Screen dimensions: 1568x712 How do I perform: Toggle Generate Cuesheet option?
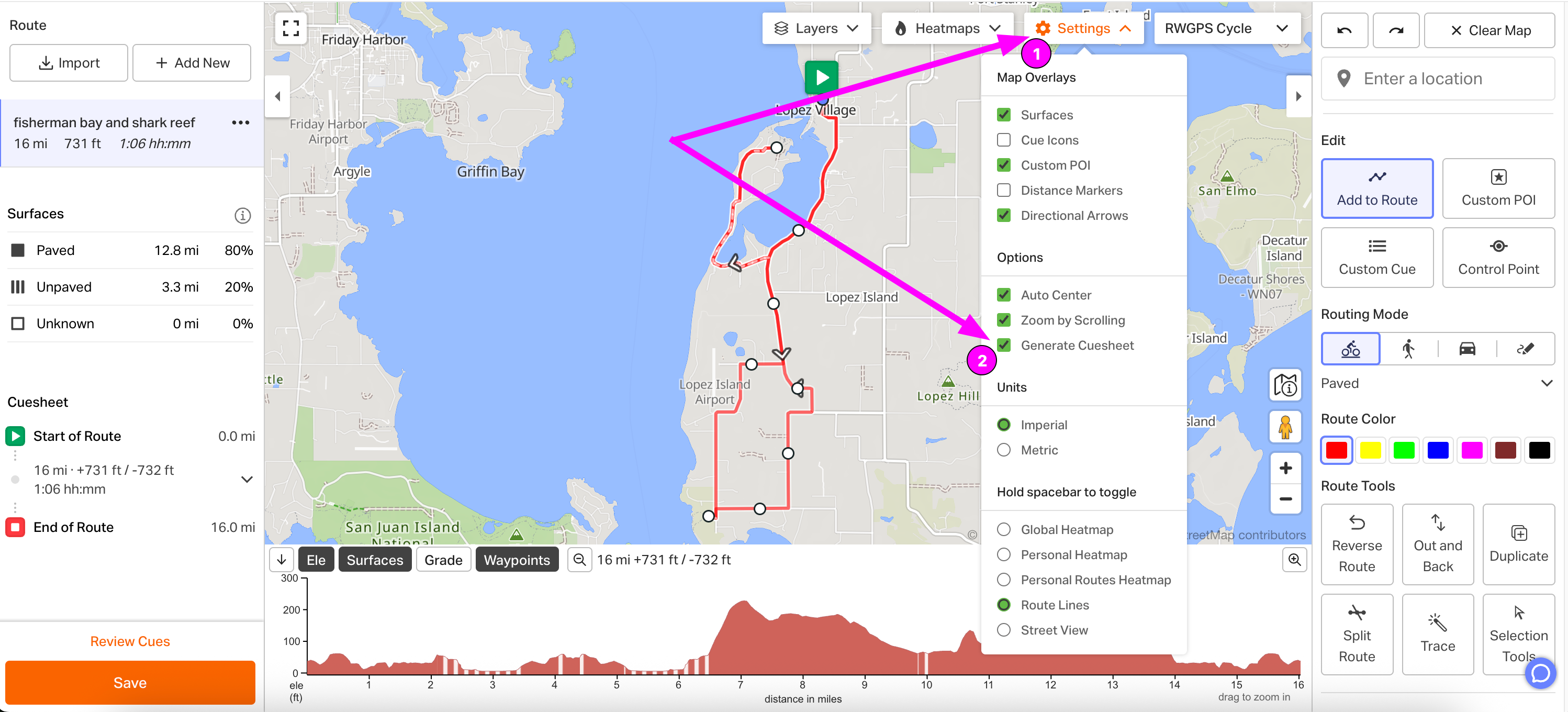click(x=1004, y=344)
